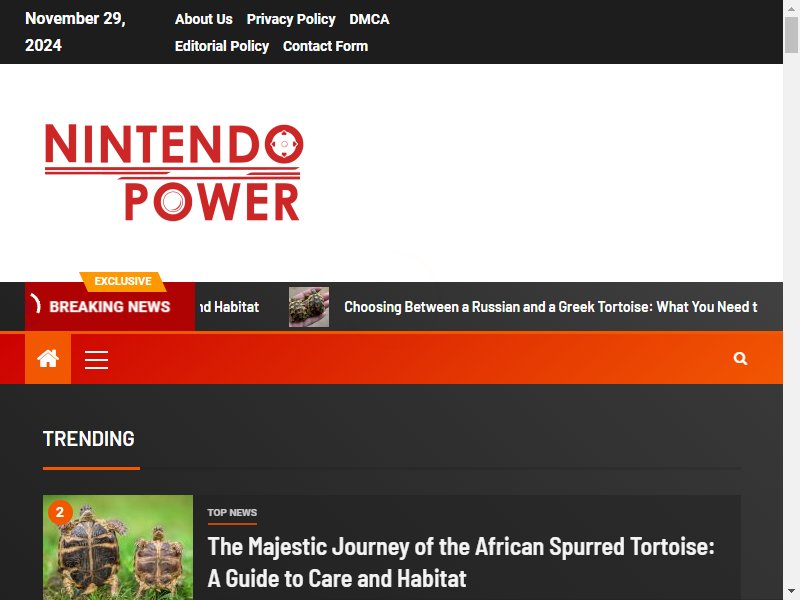Open the home icon in navigation bar

[48, 359]
